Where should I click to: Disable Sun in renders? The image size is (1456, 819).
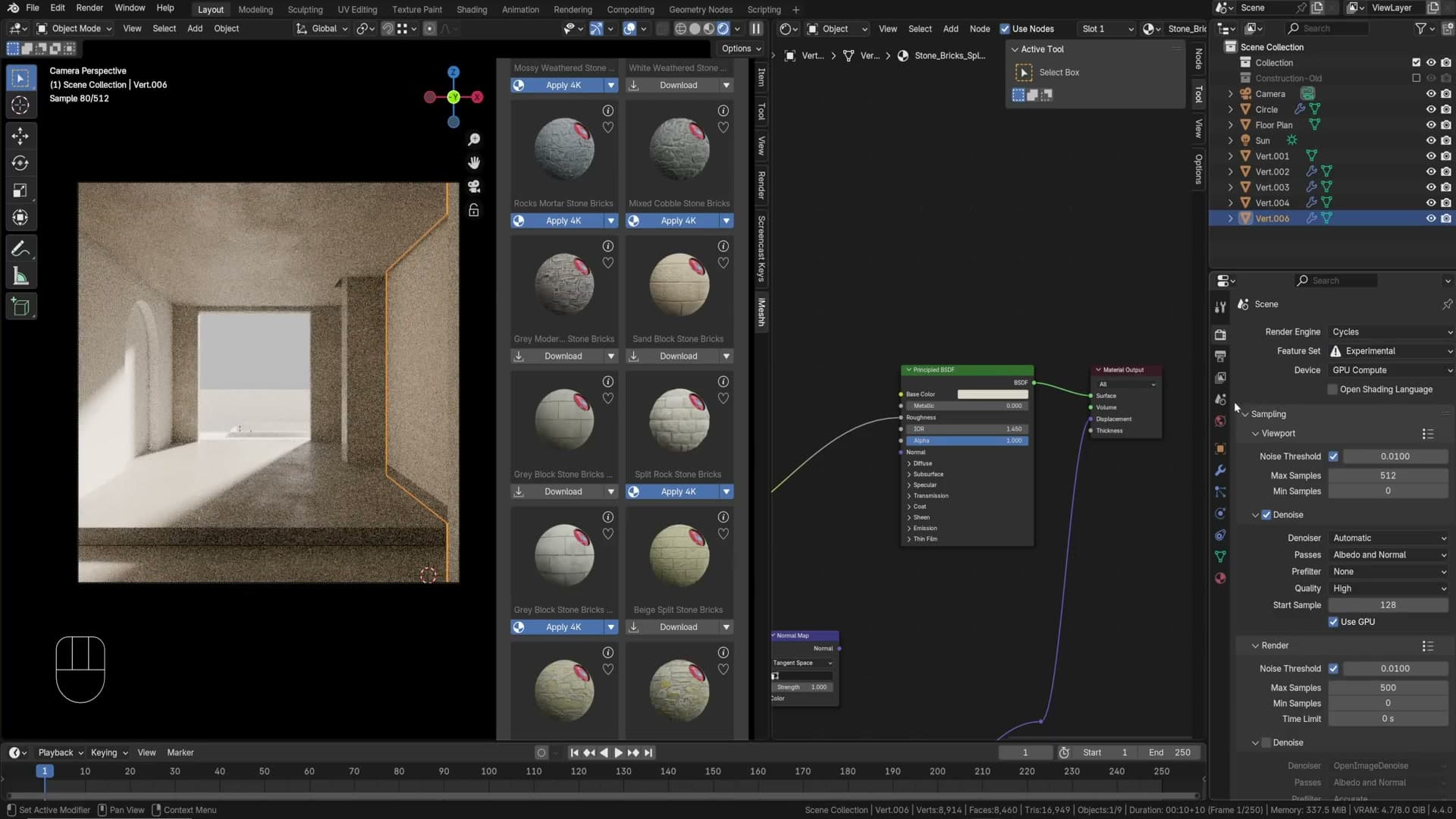pos(1446,140)
